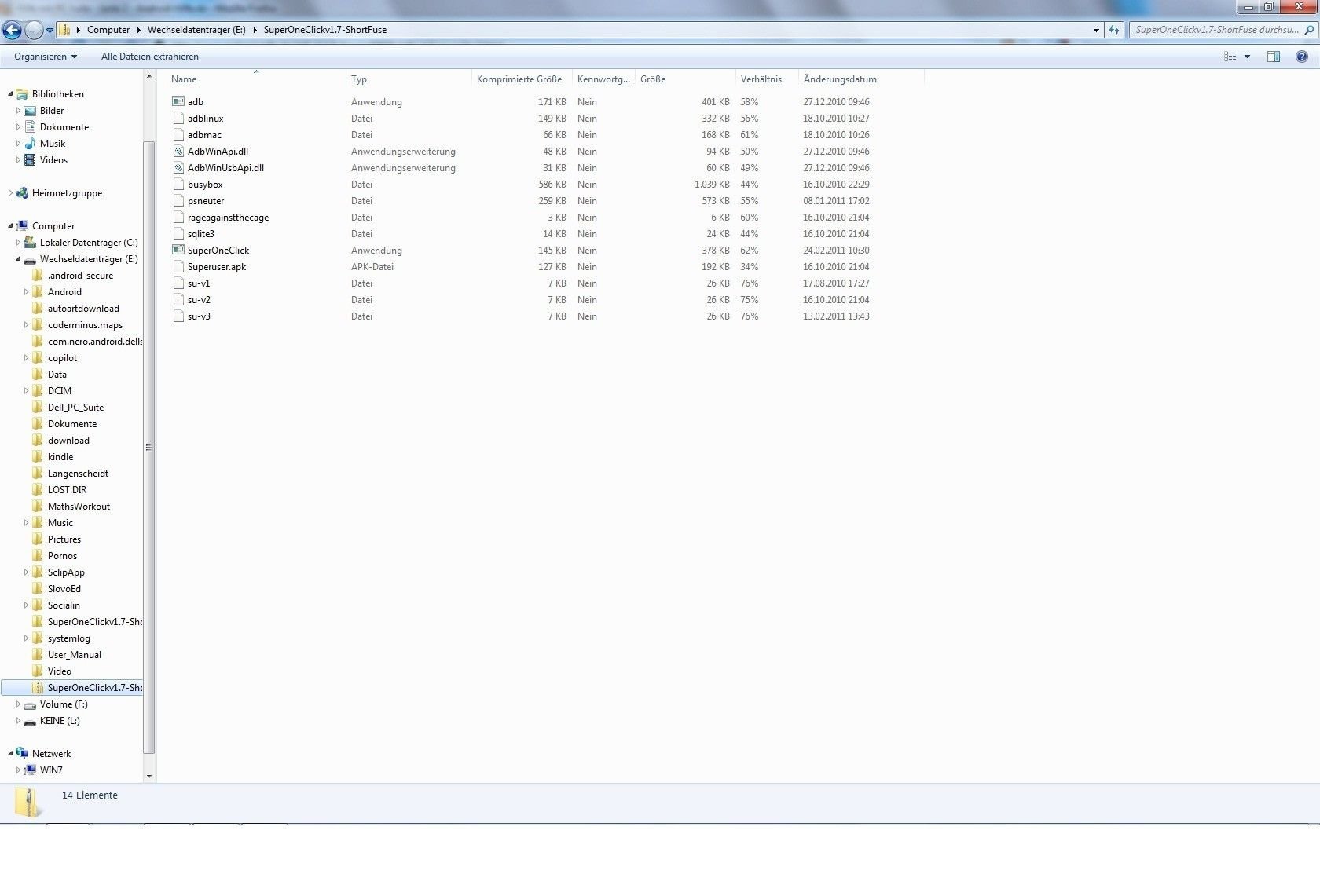The height and width of the screenshot is (896, 1320).
Task: Collapse the Computer tree node
Action: [x=10, y=226]
